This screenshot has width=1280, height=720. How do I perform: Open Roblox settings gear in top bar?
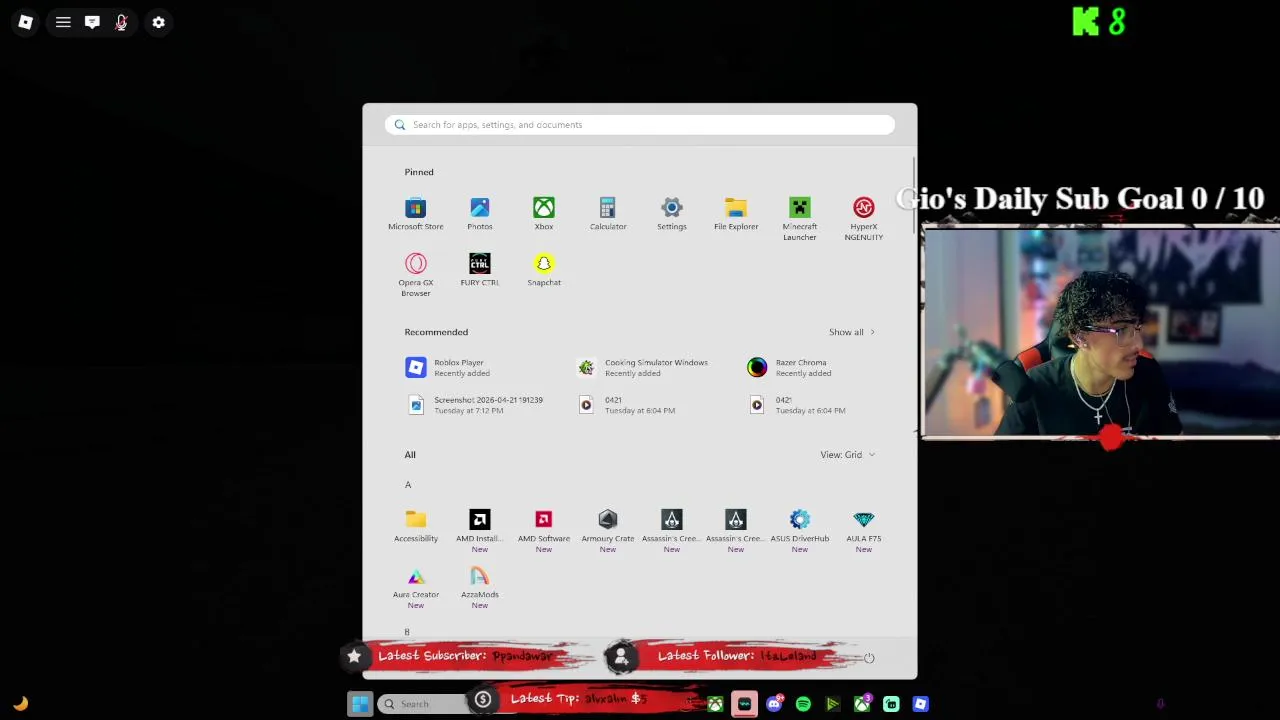coord(158,22)
